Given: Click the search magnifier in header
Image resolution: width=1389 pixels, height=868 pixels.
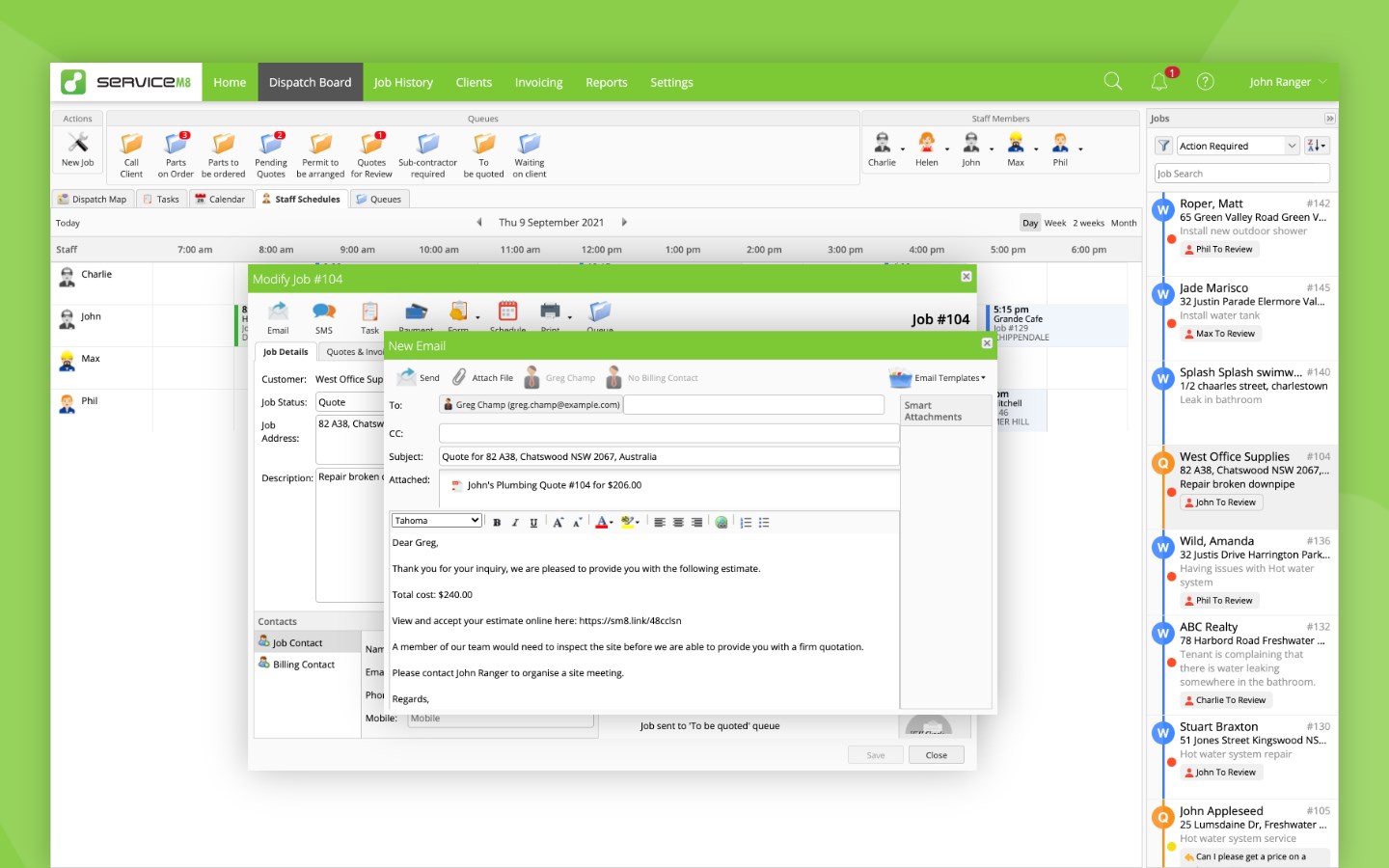Looking at the screenshot, I should (1113, 82).
